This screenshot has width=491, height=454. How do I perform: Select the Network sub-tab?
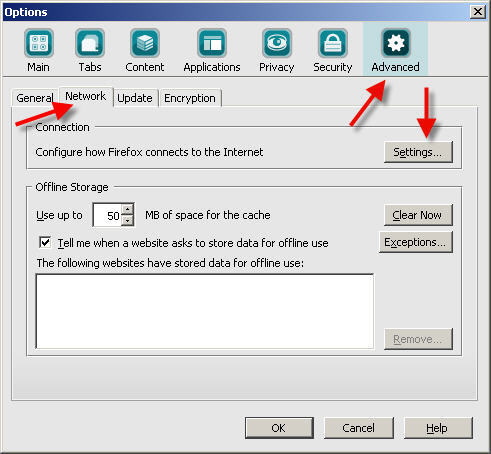click(x=86, y=96)
